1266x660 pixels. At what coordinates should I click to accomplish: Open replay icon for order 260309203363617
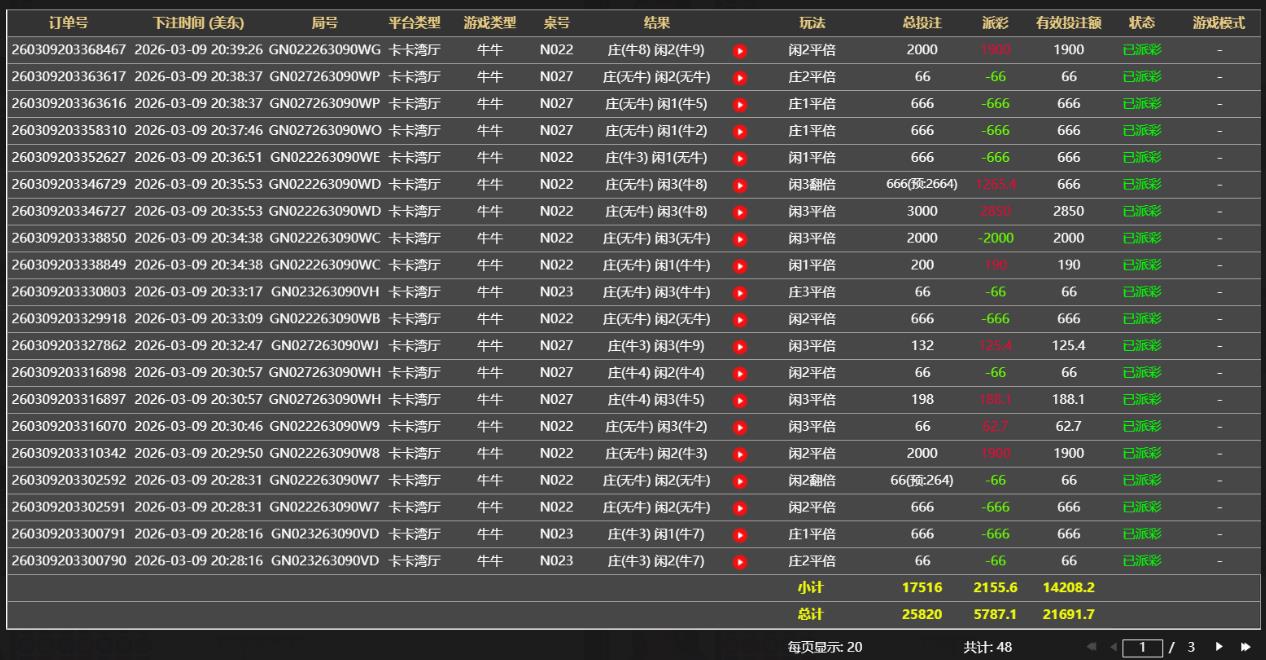(740, 77)
